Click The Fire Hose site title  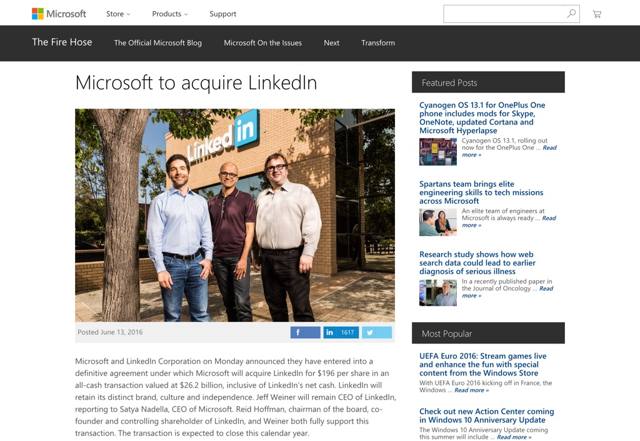[x=61, y=43]
